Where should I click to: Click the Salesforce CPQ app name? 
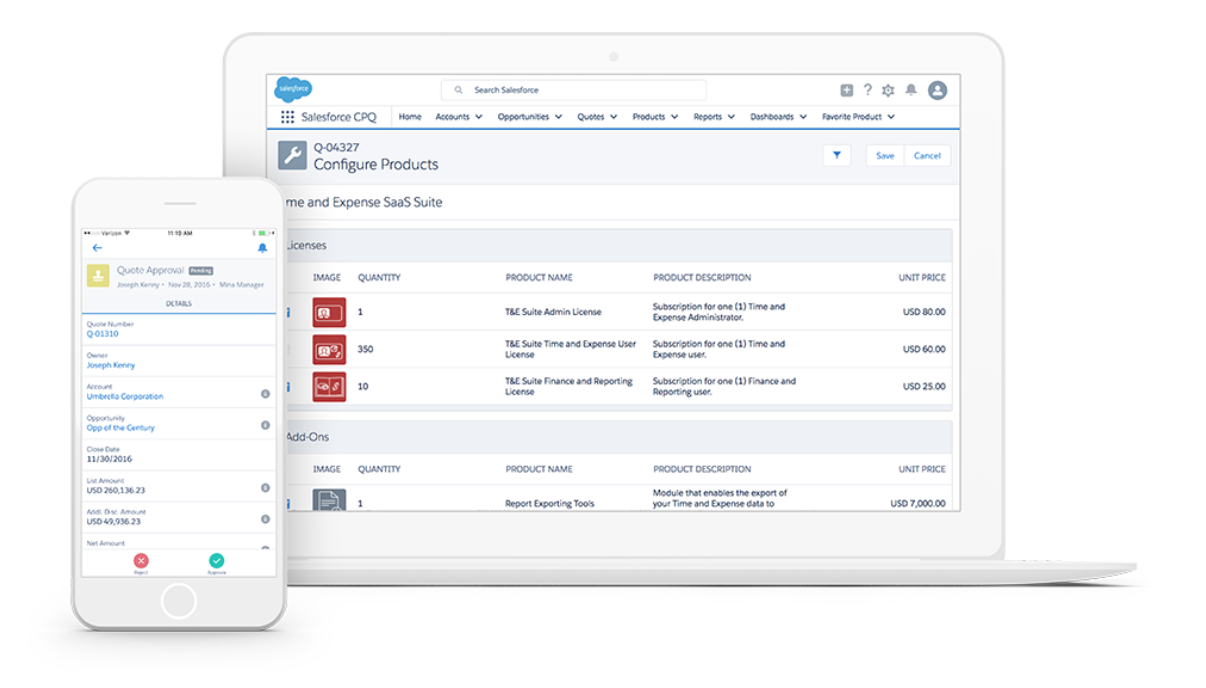point(339,117)
